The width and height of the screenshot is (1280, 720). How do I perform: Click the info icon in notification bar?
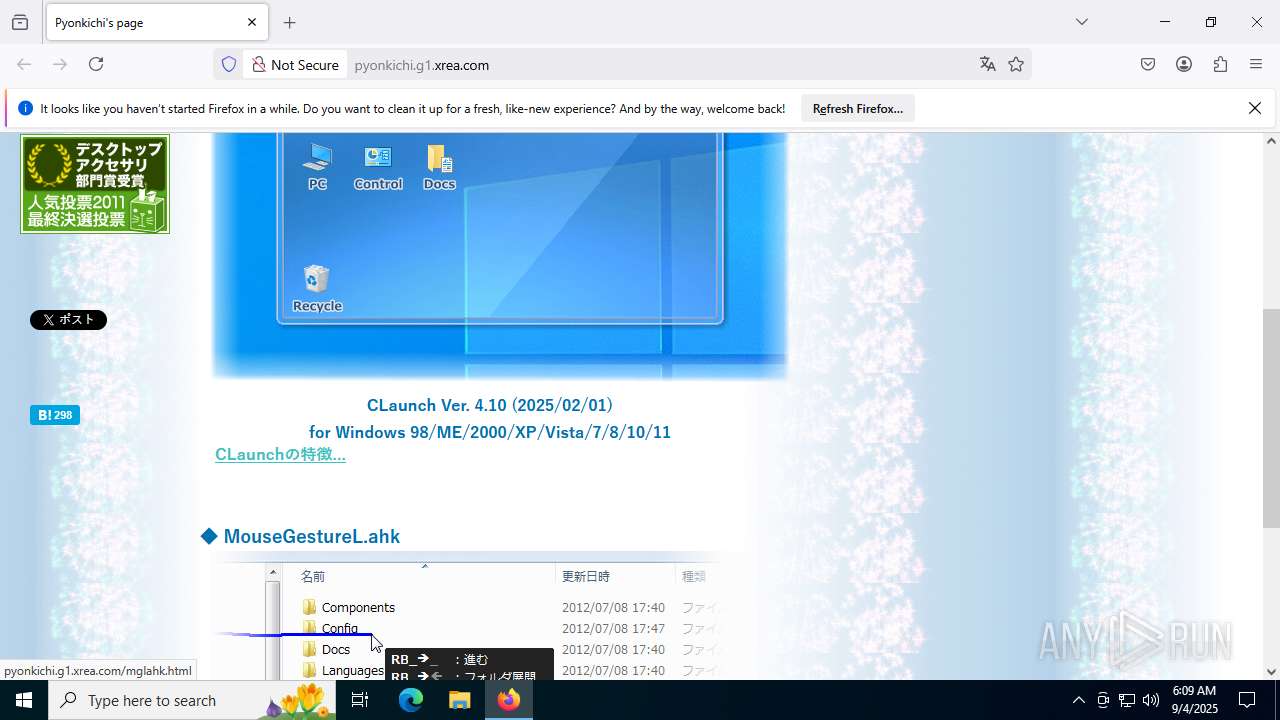pyautogui.click(x=25, y=108)
